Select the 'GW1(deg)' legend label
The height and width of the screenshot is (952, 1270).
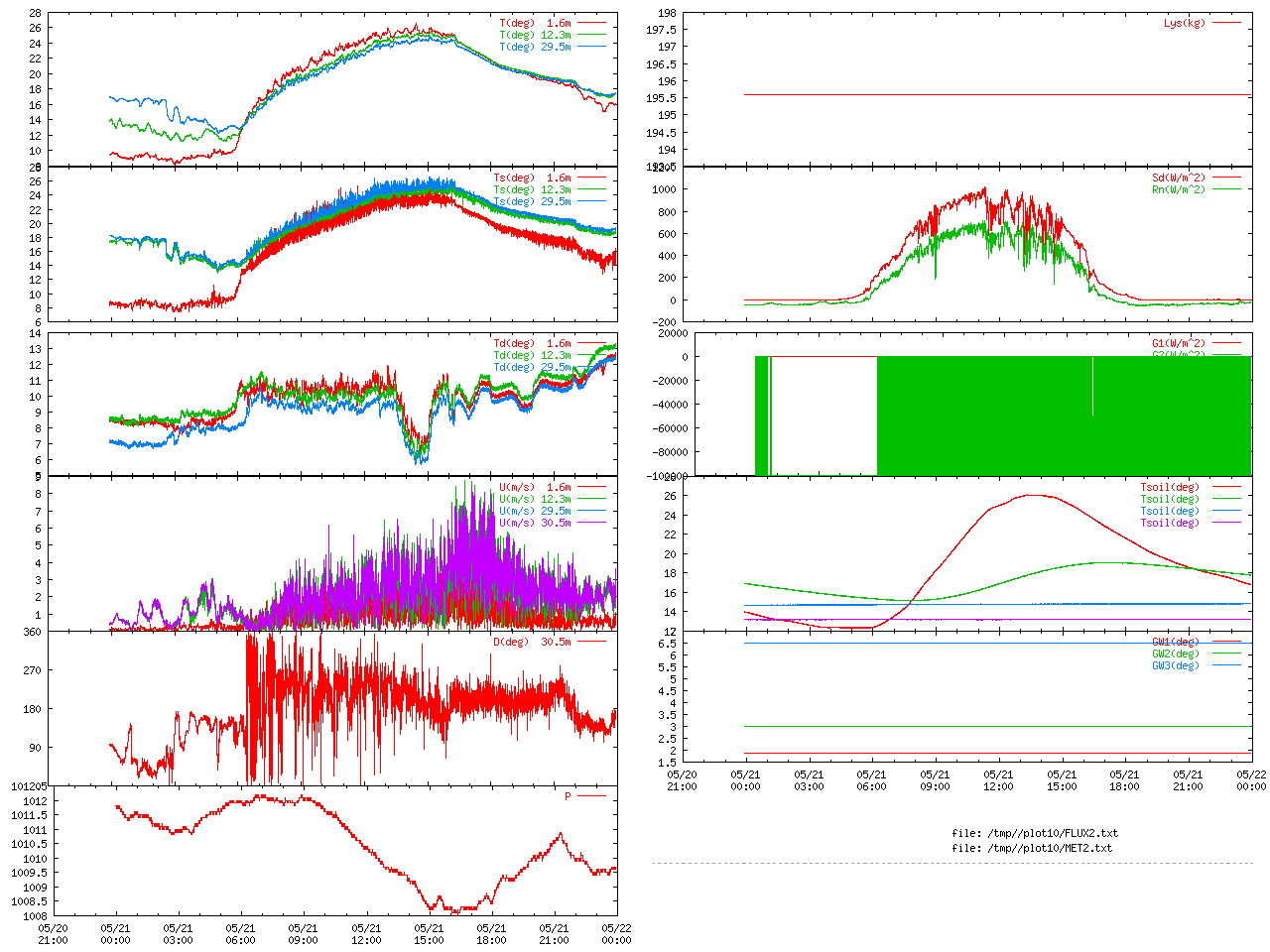pyautogui.click(x=1176, y=643)
